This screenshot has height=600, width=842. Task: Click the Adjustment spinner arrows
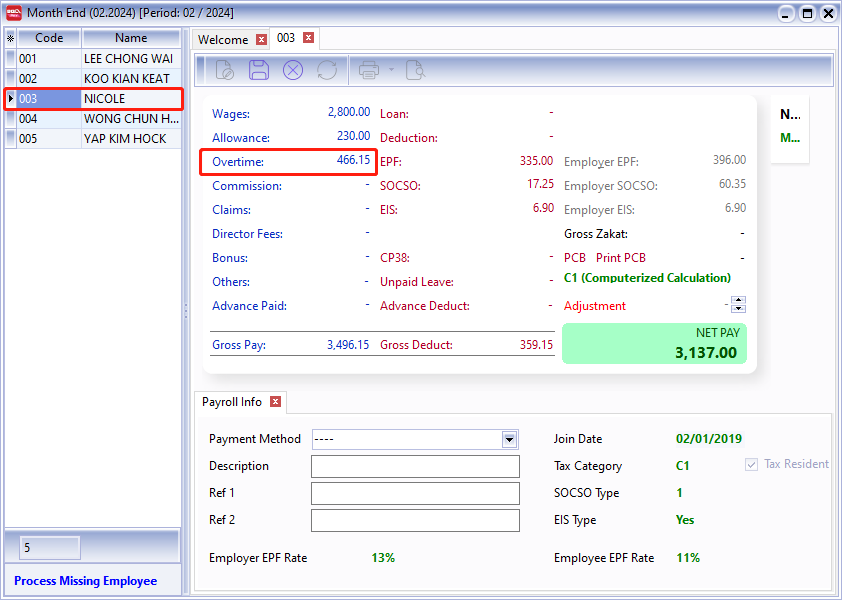(738, 305)
